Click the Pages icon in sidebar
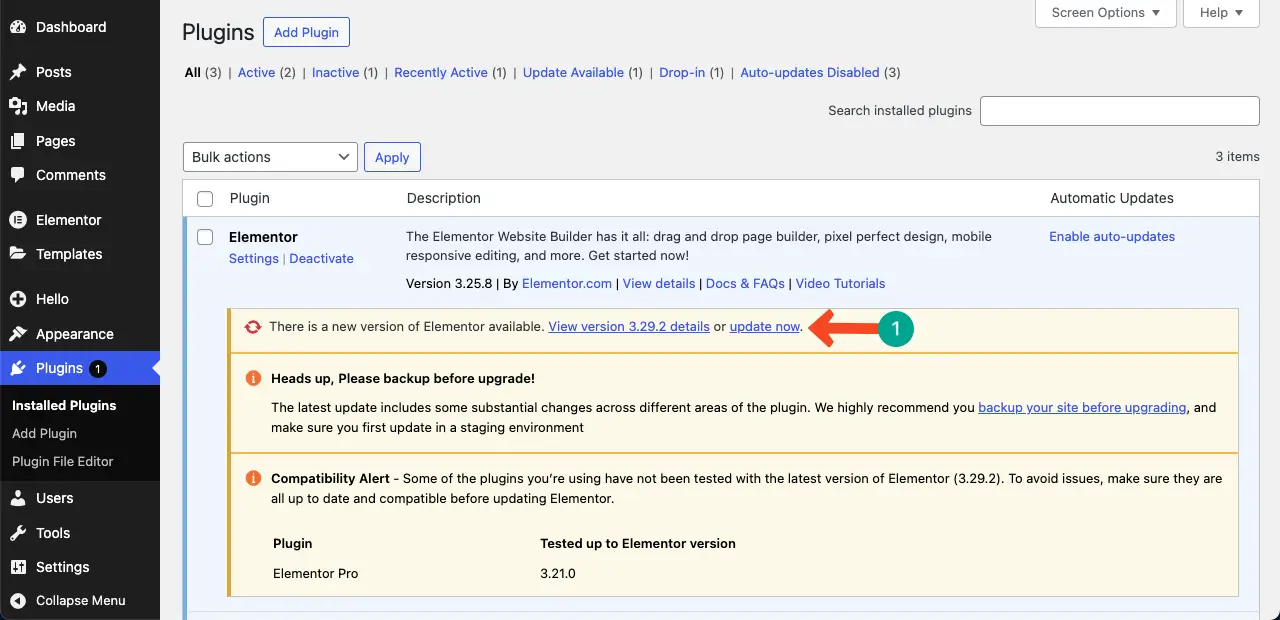 click(x=18, y=141)
